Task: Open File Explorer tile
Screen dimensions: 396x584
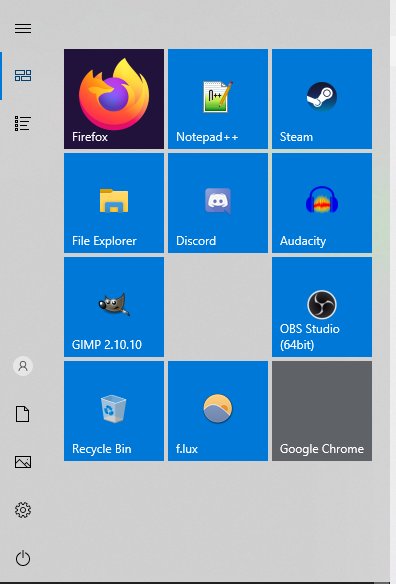Action: coord(114,203)
